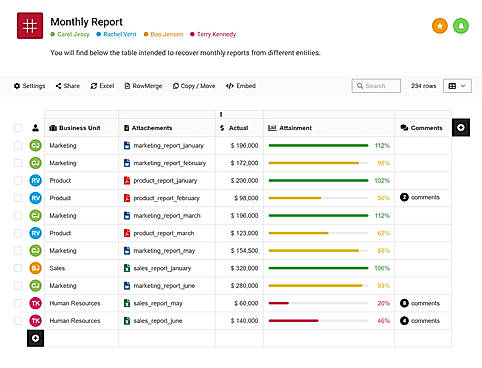Viewport: 482px width, 368px height.
Task: Open the product_report_january PDF icon
Action: tap(127, 180)
